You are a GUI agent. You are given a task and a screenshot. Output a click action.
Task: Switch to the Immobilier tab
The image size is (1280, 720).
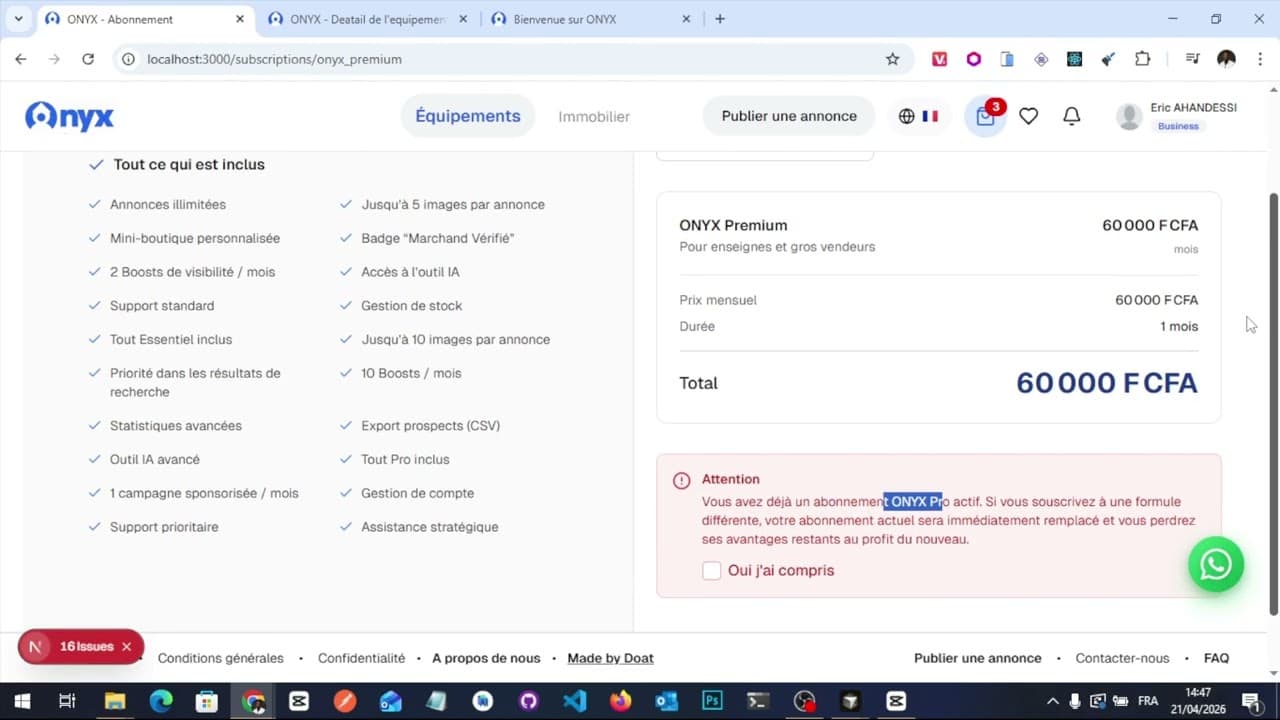pyautogui.click(x=594, y=117)
